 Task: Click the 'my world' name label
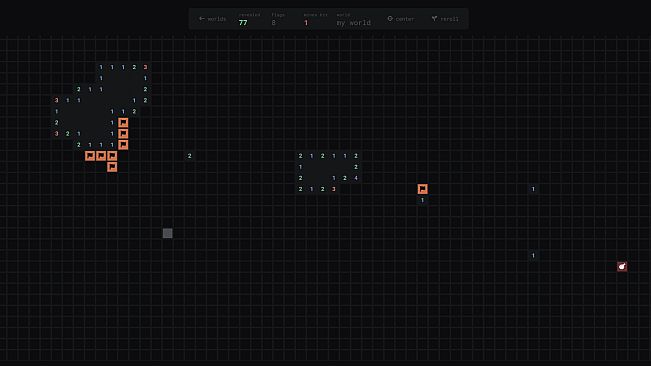354,23
